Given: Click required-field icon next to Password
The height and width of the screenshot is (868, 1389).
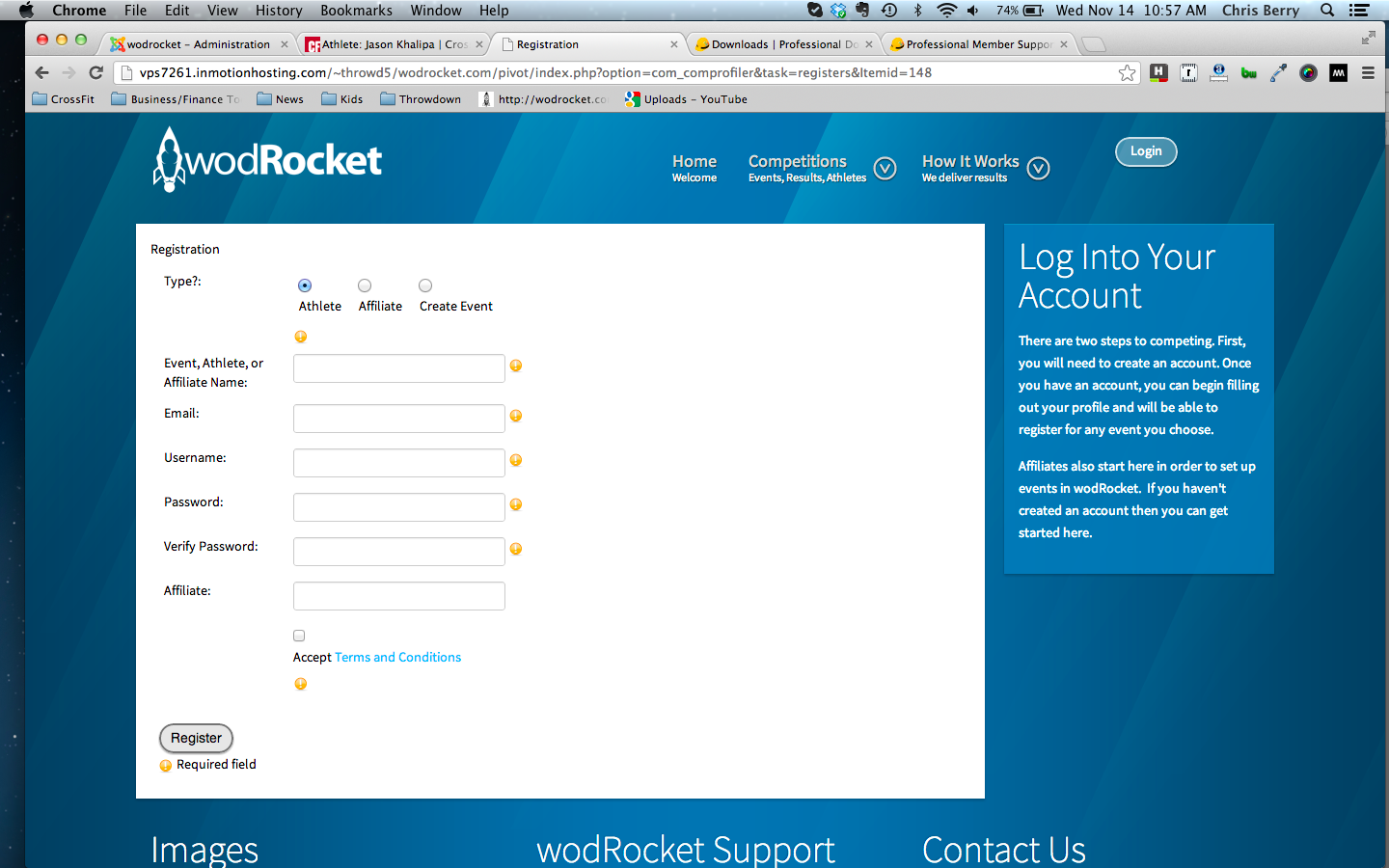Looking at the screenshot, I should coord(516,504).
